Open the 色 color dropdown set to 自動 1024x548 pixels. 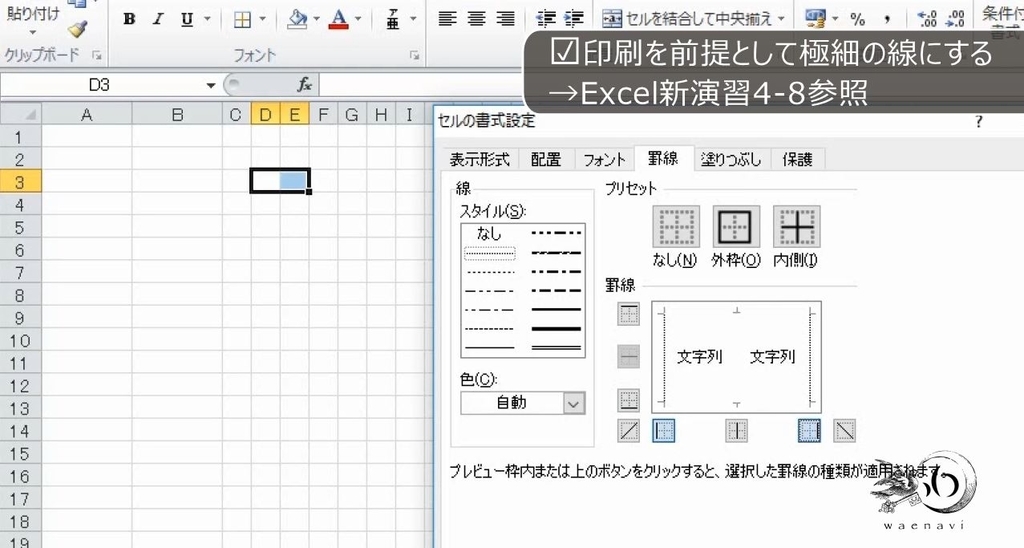click(x=522, y=403)
